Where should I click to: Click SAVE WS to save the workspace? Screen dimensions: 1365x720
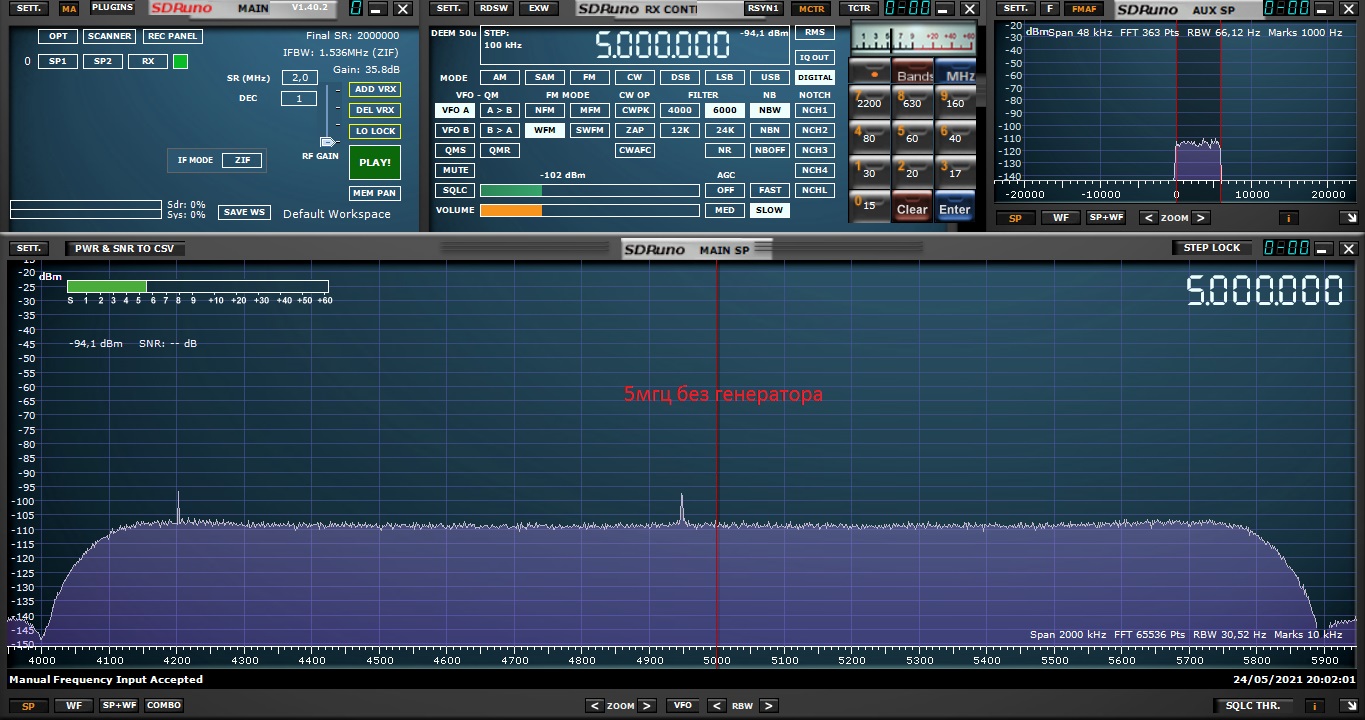pyautogui.click(x=244, y=212)
